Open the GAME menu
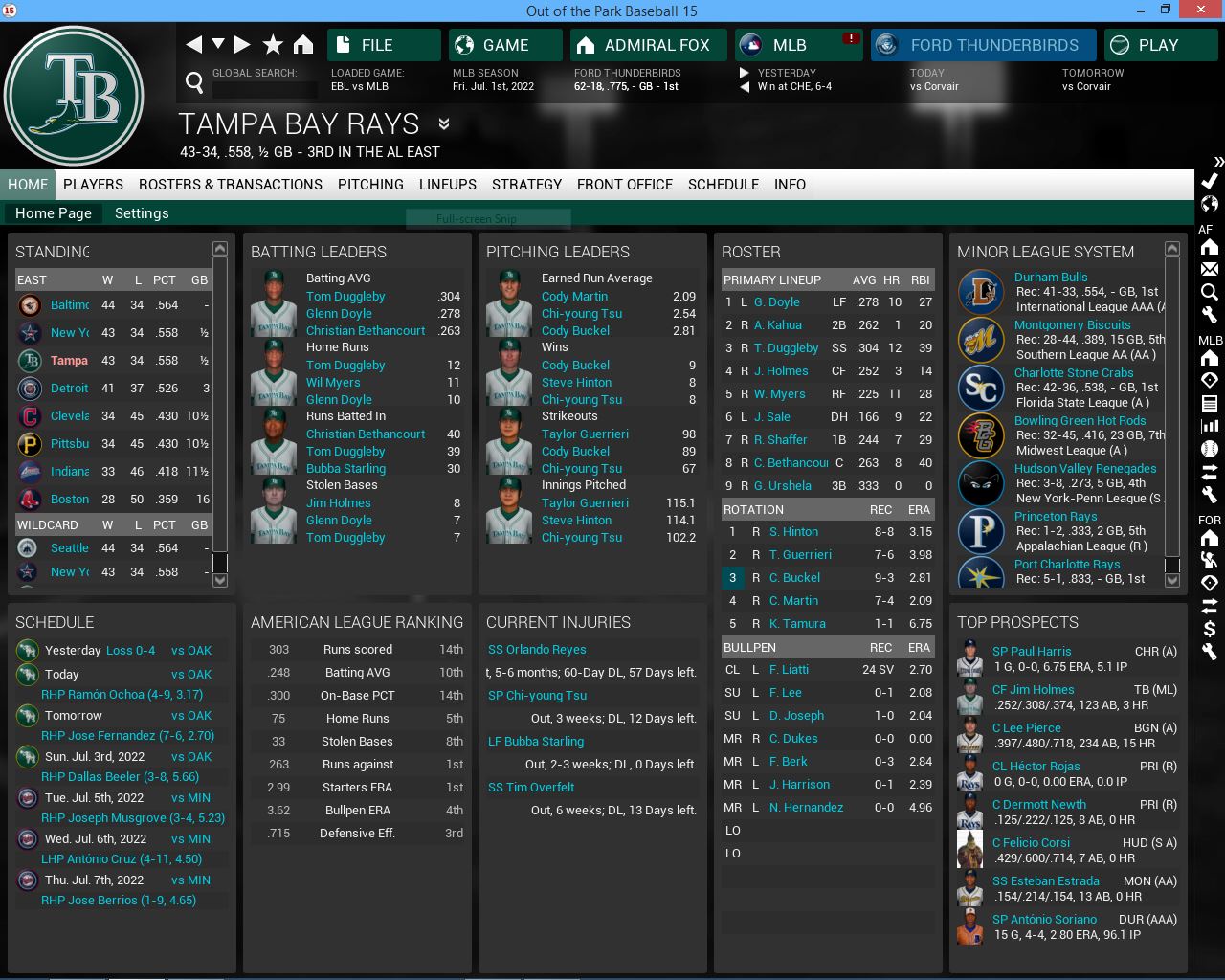The width and height of the screenshot is (1225, 980). (505, 45)
